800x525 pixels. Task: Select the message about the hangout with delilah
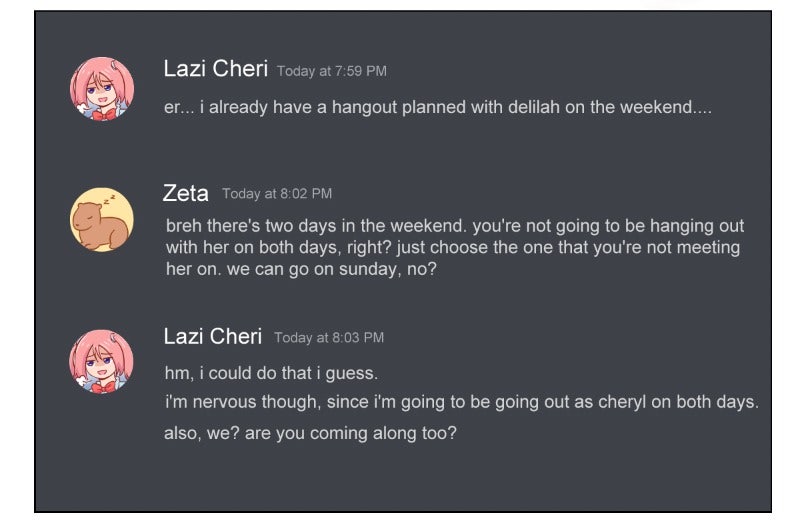pos(437,107)
